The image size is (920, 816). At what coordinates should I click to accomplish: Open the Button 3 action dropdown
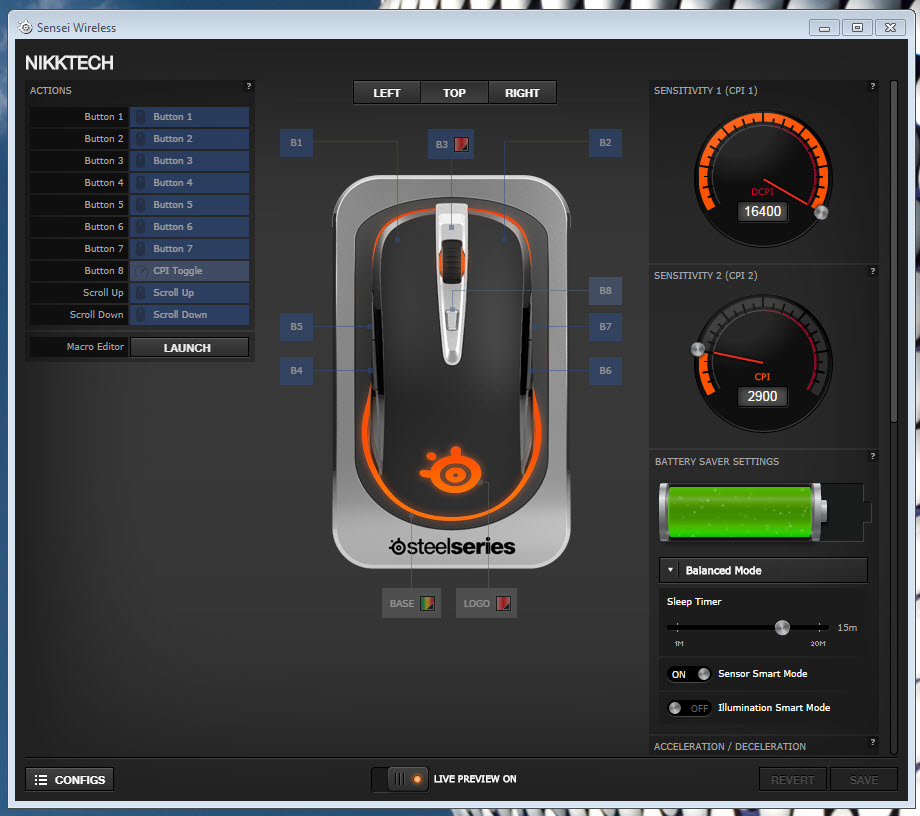point(190,161)
